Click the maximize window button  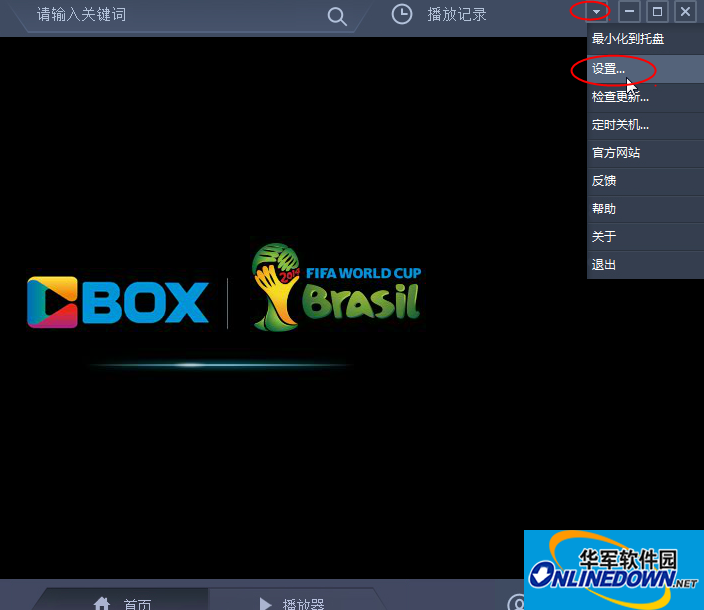657,12
